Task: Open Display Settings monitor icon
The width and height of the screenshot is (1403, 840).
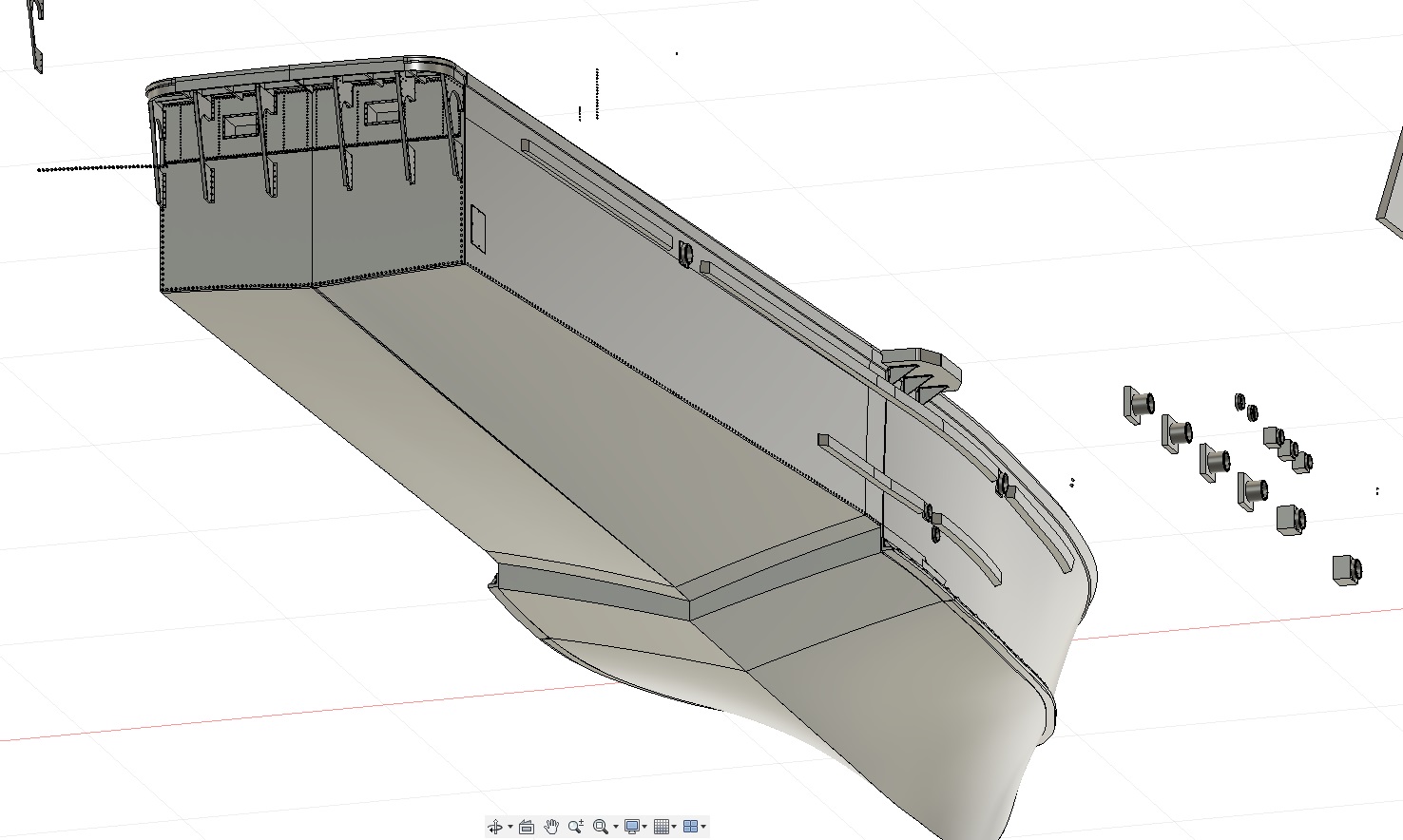Action: 632,827
